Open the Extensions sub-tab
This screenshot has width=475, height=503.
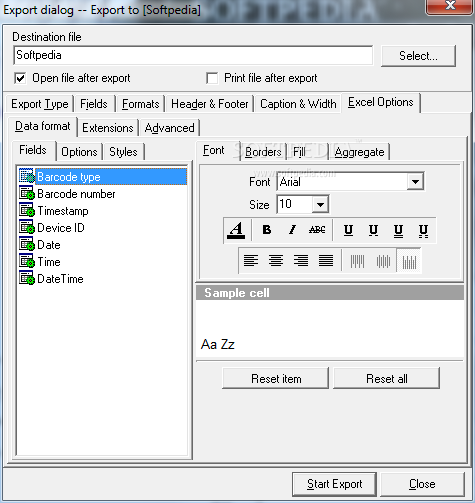tap(108, 128)
